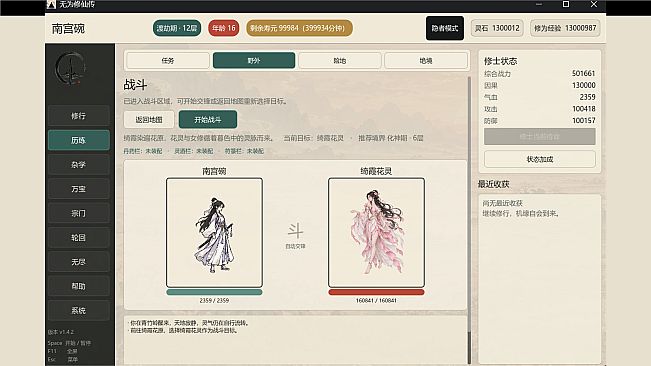Open 帮助 in the left sidebar

[79, 286]
